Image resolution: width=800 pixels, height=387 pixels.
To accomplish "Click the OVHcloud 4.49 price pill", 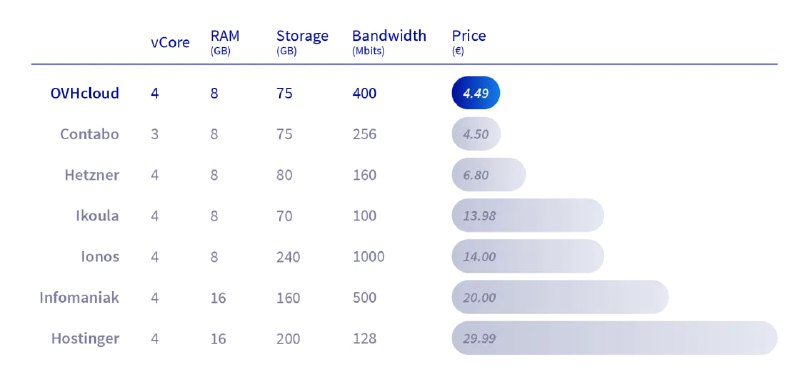I will [476, 93].
